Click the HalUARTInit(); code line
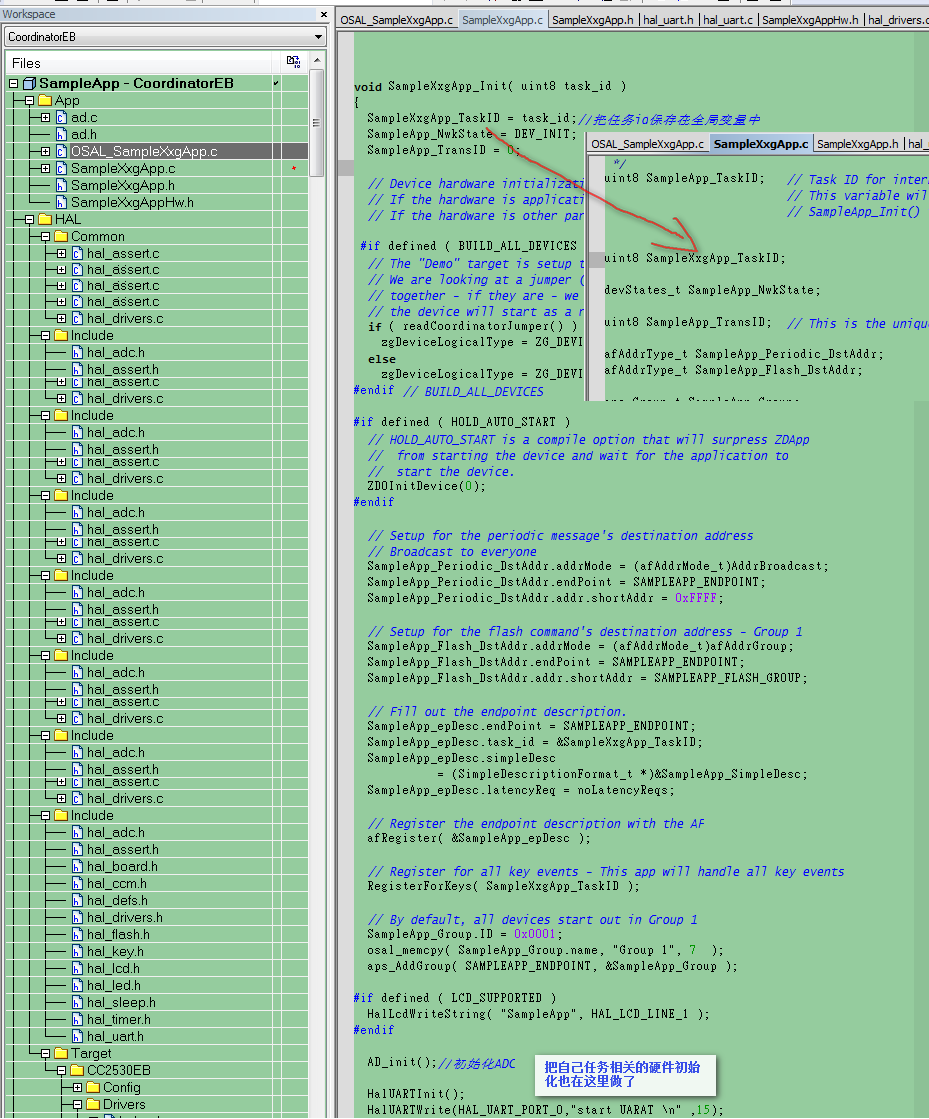Screen dimensions: 929x1119 tap(416, 1094)
